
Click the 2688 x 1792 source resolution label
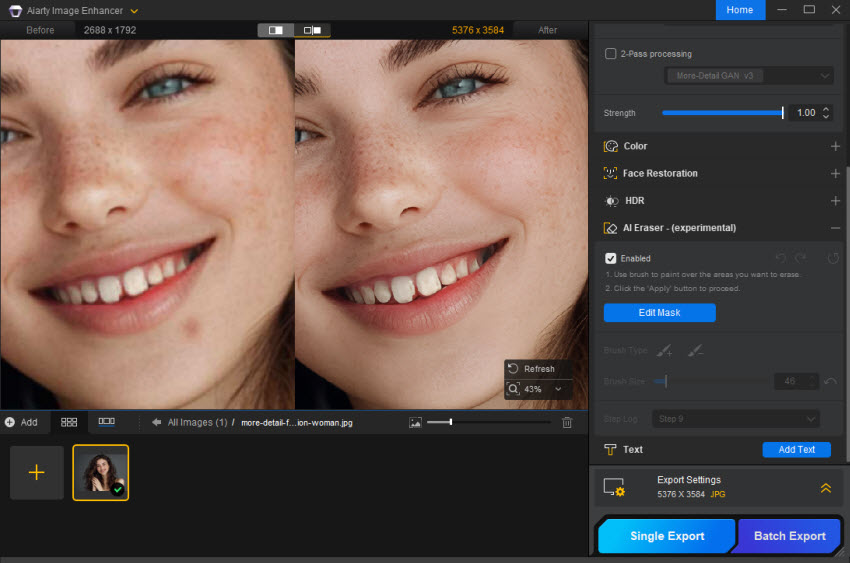(110, 30)
